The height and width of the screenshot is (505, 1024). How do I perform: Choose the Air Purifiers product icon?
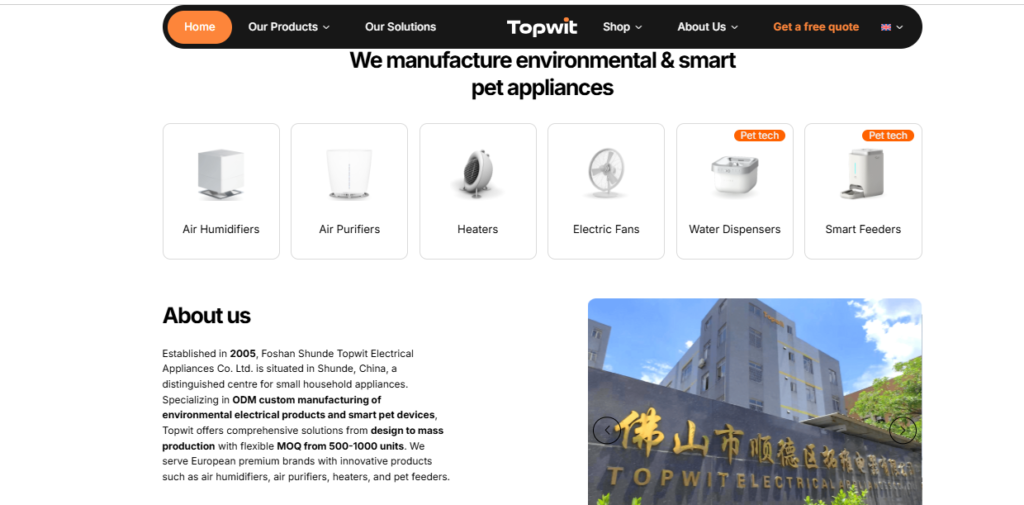tap(349, 174)
